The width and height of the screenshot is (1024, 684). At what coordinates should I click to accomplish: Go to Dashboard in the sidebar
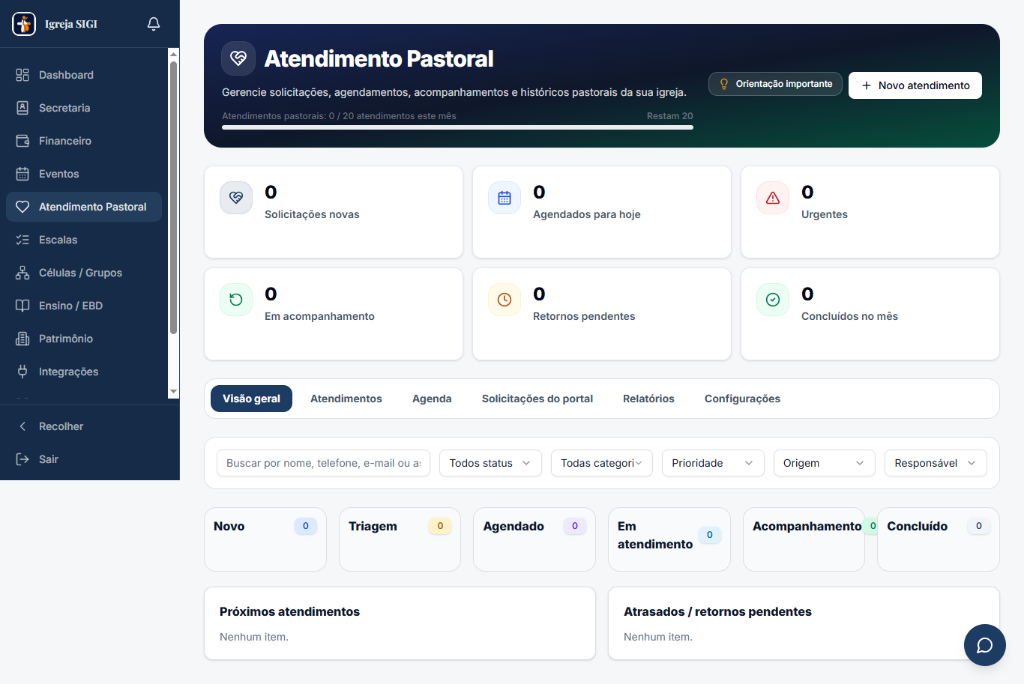coord(84,75)
